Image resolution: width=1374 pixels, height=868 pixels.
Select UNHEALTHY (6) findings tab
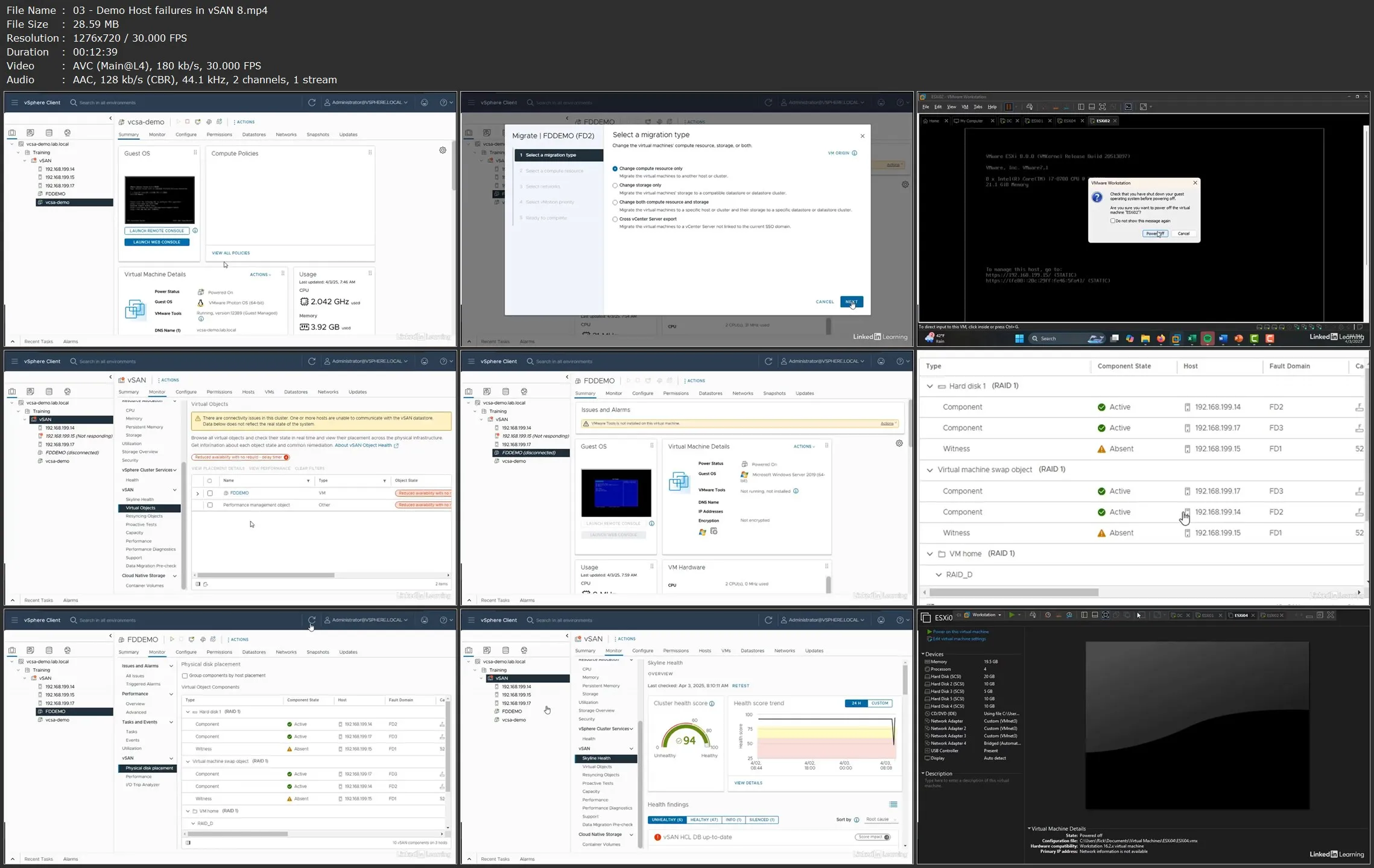(667, 820)
